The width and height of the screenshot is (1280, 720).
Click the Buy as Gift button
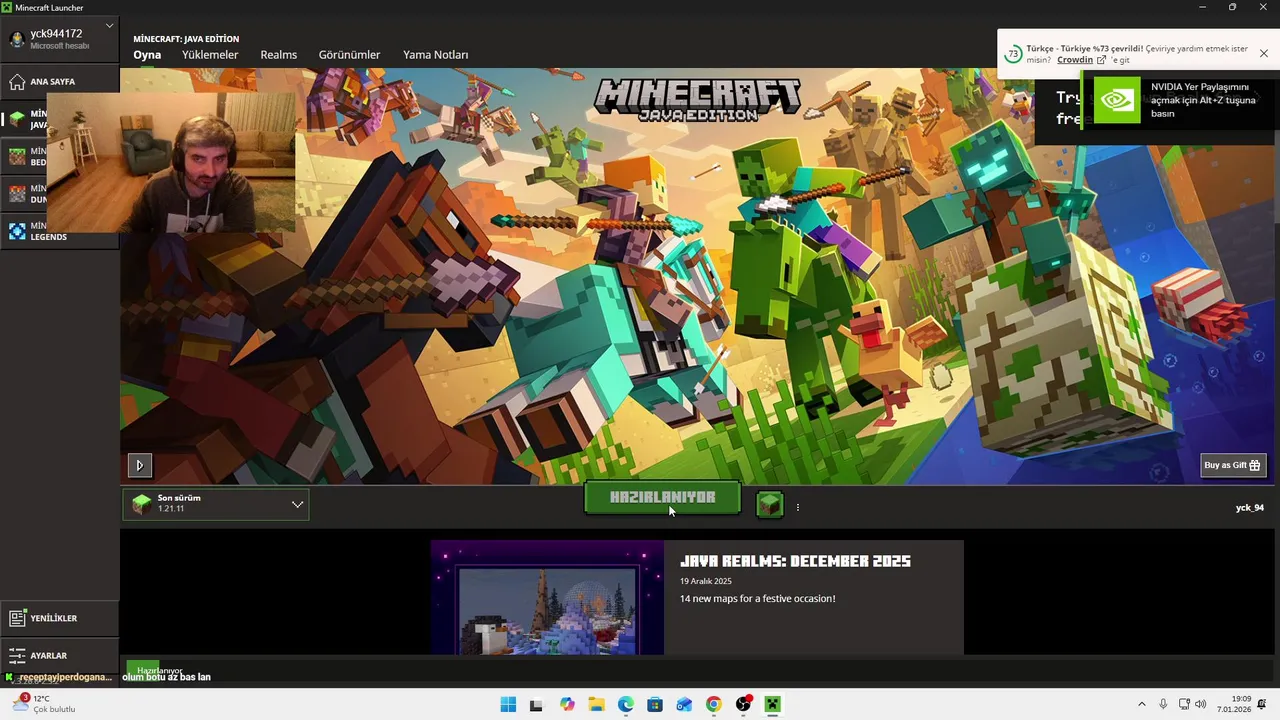[x=1233, y=465]
